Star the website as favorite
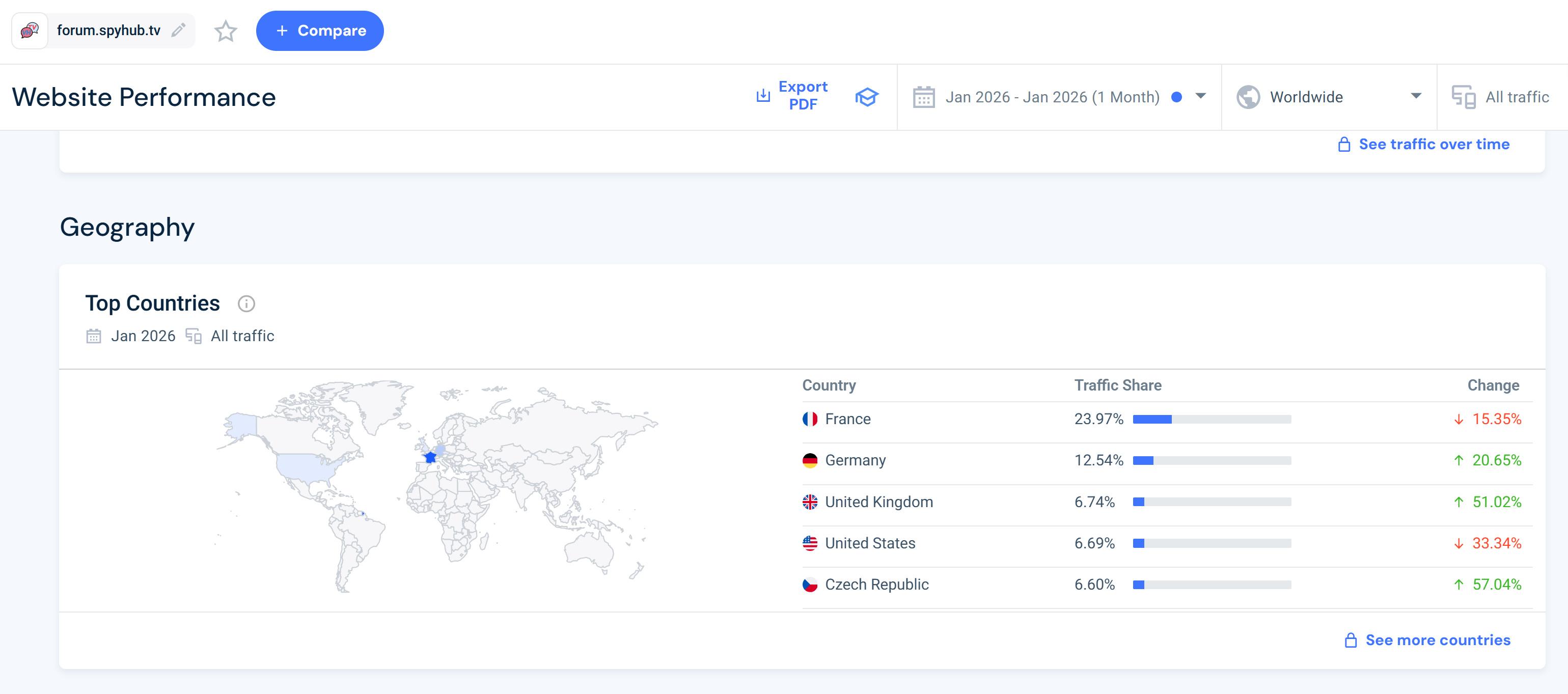The image size is (1568, 694). click(225, 31)
